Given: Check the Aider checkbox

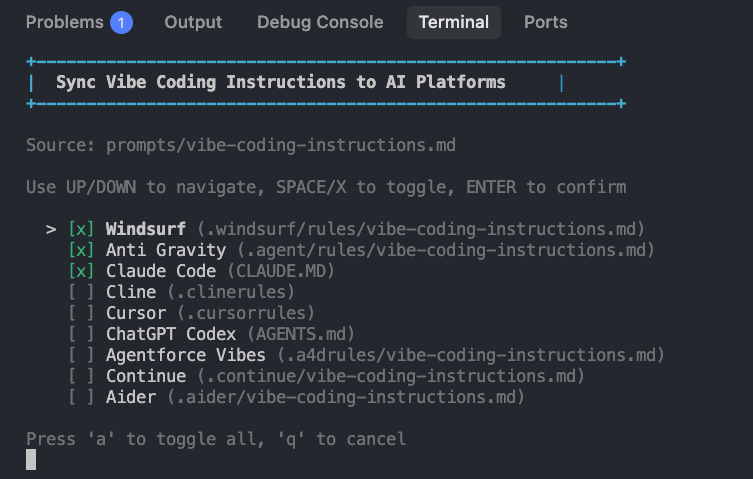Looking at the screenshot, I should click(x=81, y=397).
